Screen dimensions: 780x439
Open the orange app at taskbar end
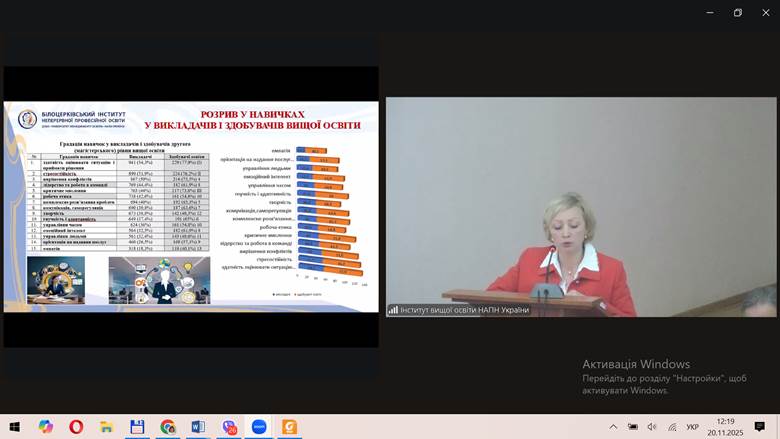(x=290, y=427)
